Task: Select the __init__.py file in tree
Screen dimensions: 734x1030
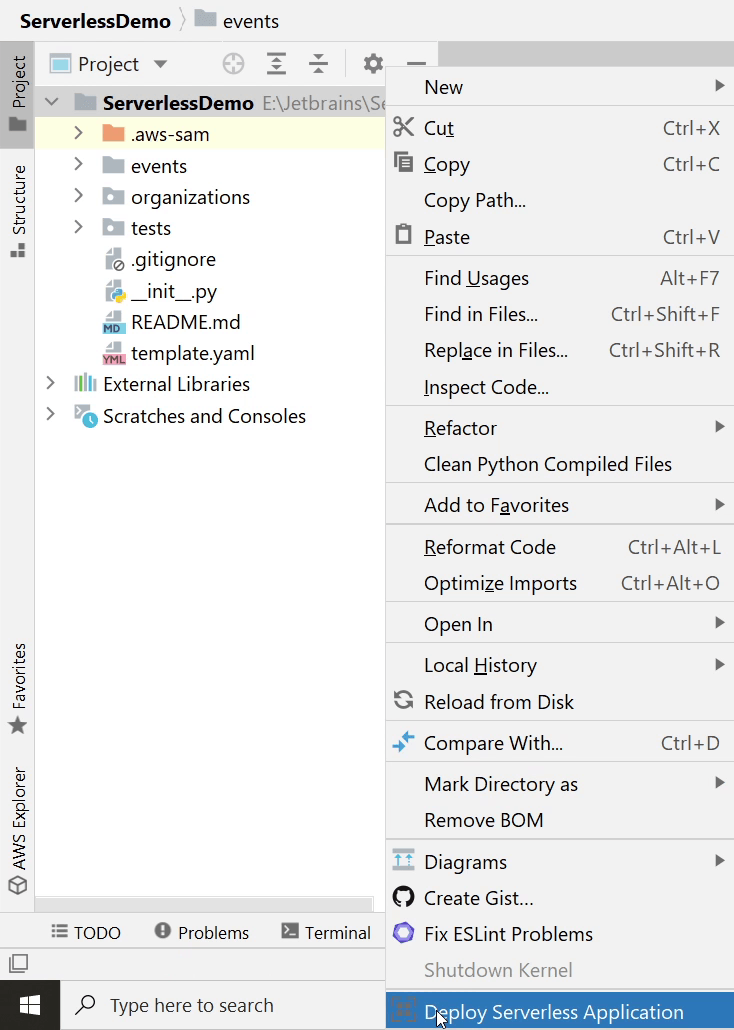Action: coord(173,291)
